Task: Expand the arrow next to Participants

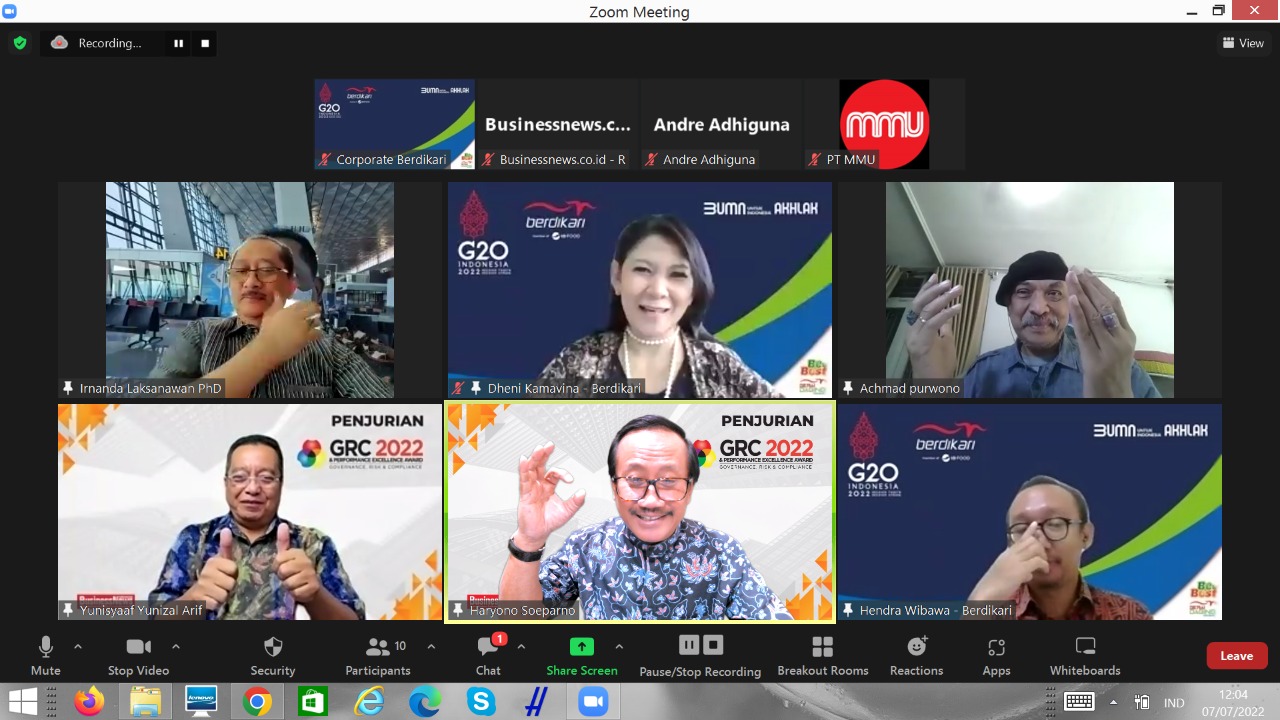Action: click(431, 647)
